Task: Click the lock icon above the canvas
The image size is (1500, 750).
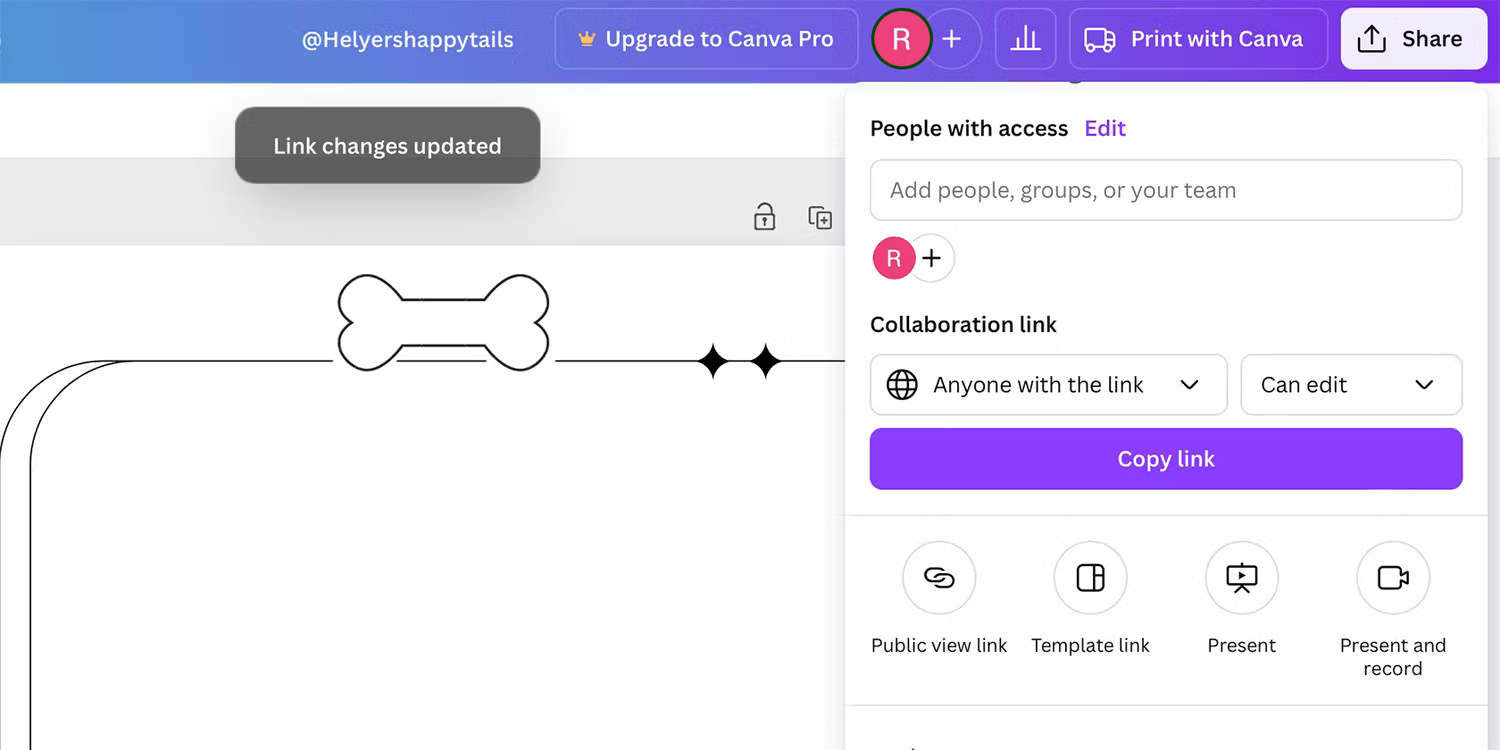Action: 764,217
